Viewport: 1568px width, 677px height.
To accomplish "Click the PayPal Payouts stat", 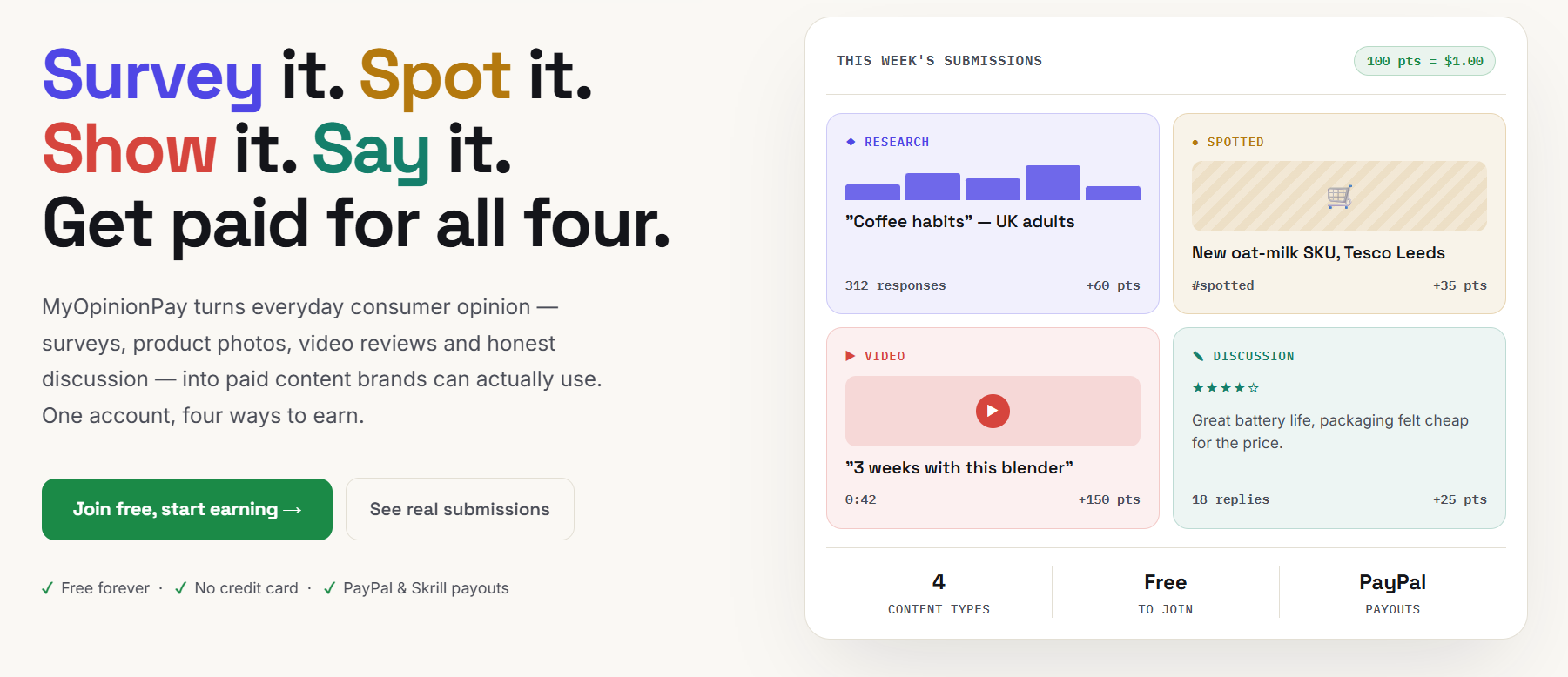I will [1392, 593].
